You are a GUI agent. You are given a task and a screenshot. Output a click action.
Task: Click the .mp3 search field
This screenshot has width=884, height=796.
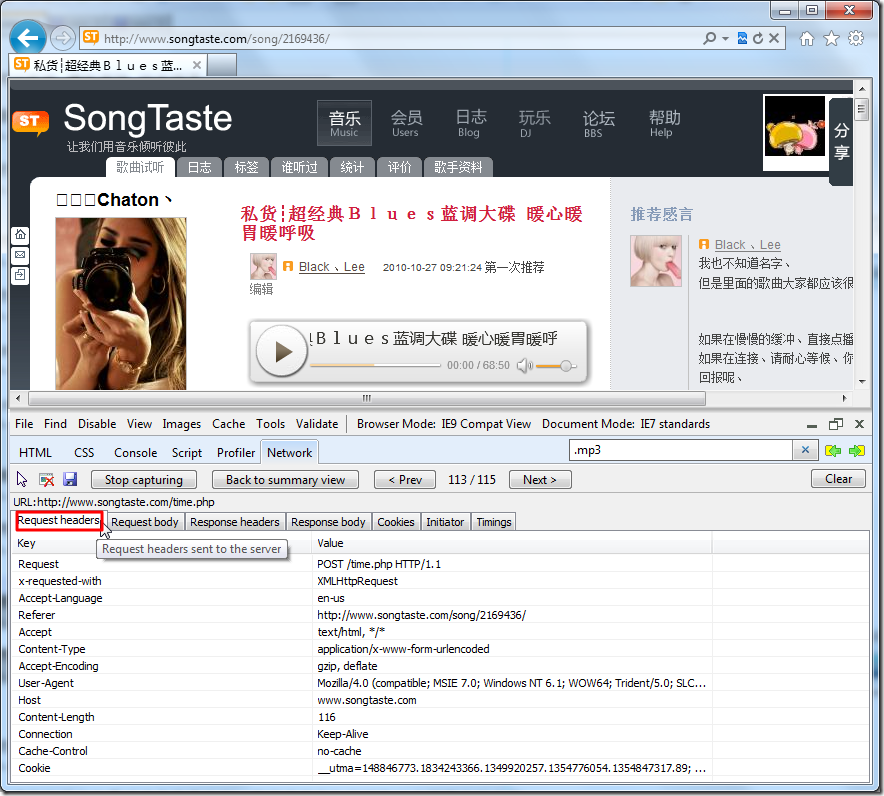(x=680, y=450)
